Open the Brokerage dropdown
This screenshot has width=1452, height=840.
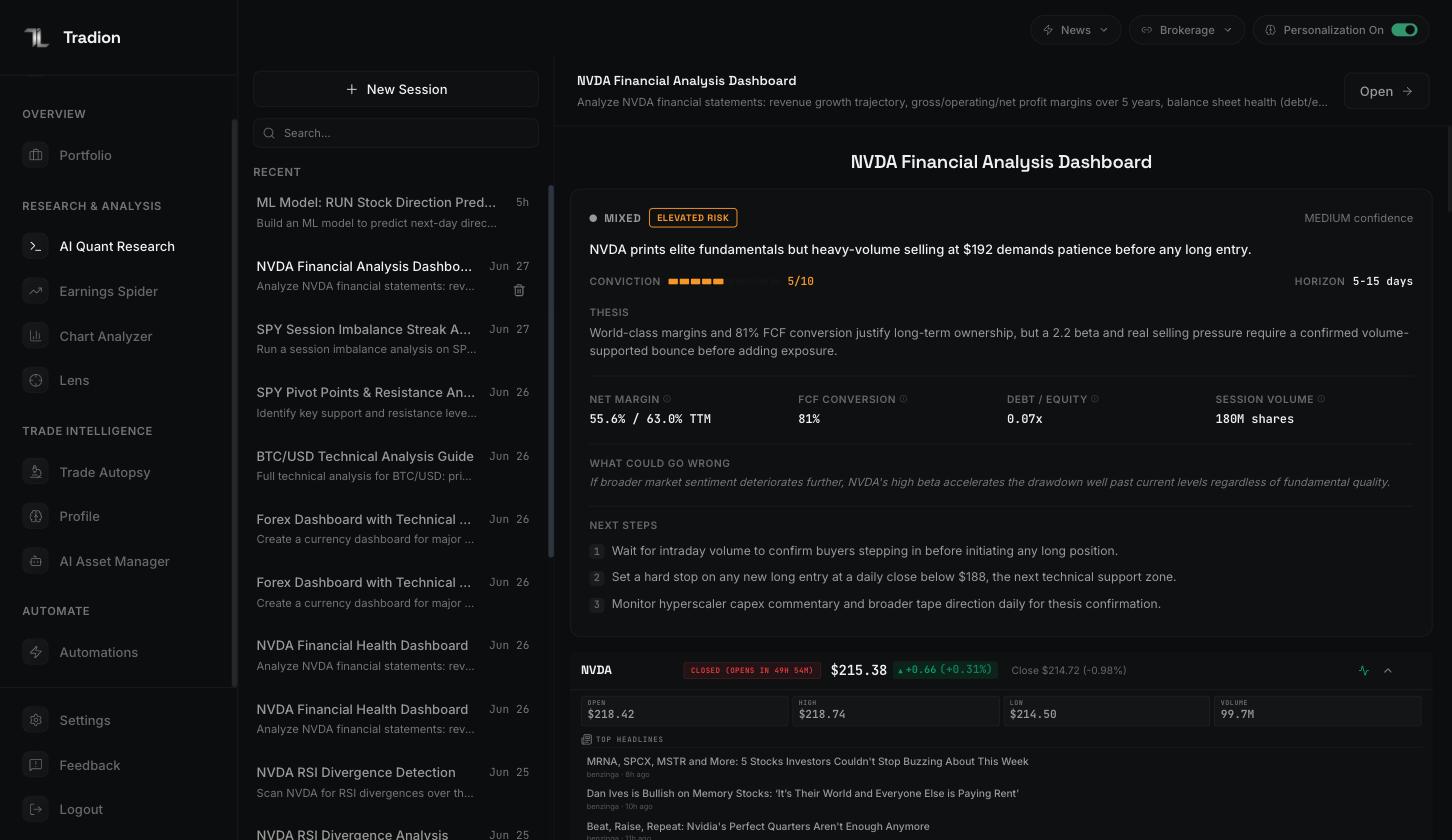(1187, 30)
